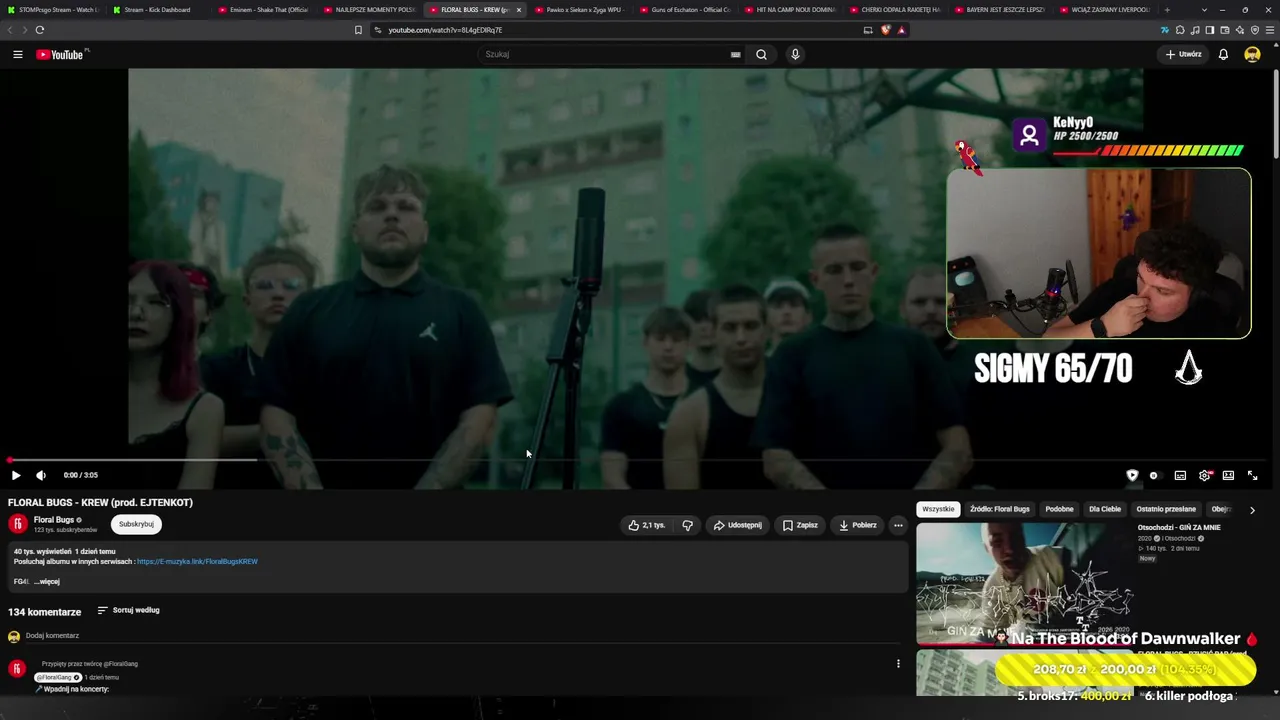Open the Brave Shields icon
The height and width of the screenshot is (720, 1280).
click(886, 30)
